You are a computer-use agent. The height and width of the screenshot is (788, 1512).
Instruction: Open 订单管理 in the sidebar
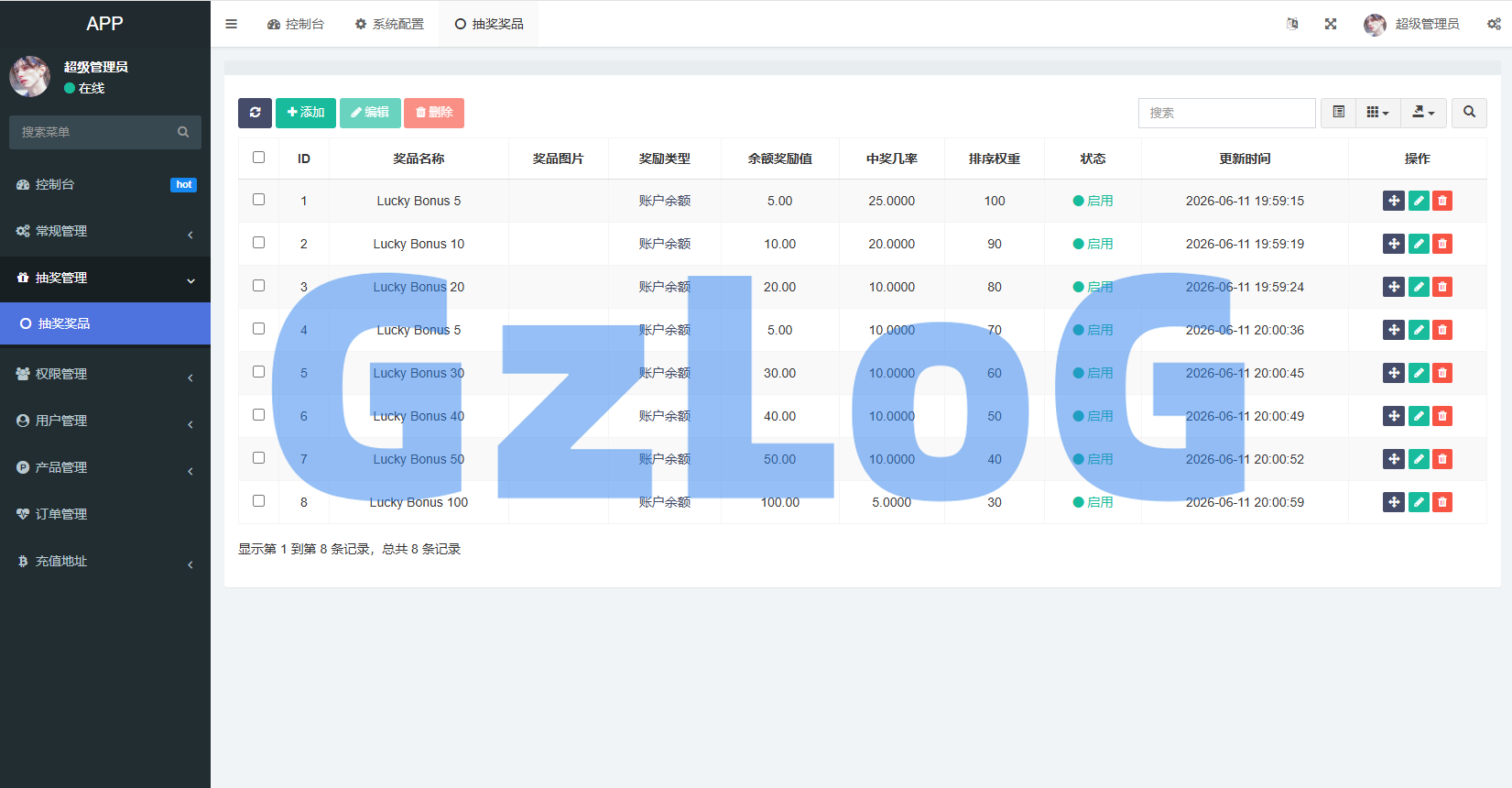[x=105, y=515]
